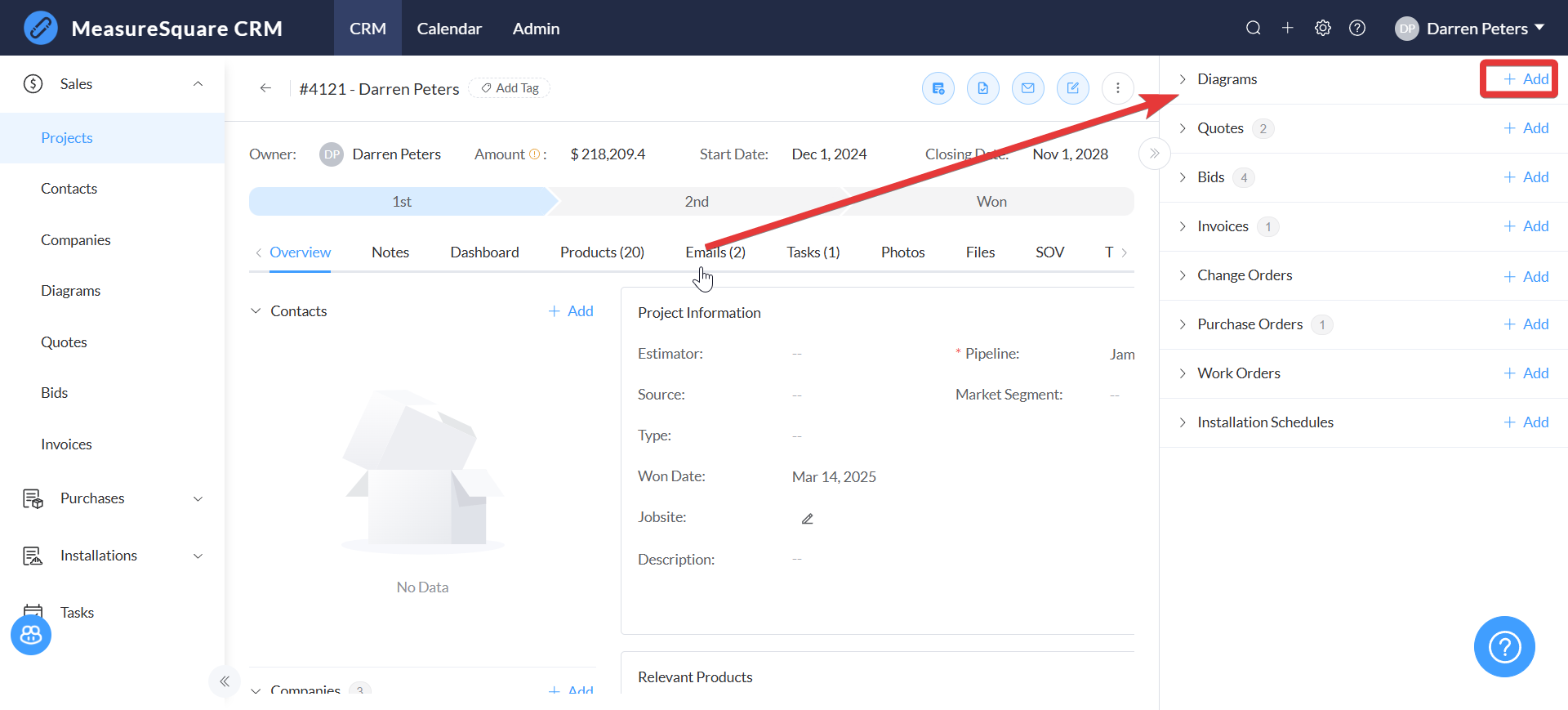Switch to the Files tab

(980, 252)
